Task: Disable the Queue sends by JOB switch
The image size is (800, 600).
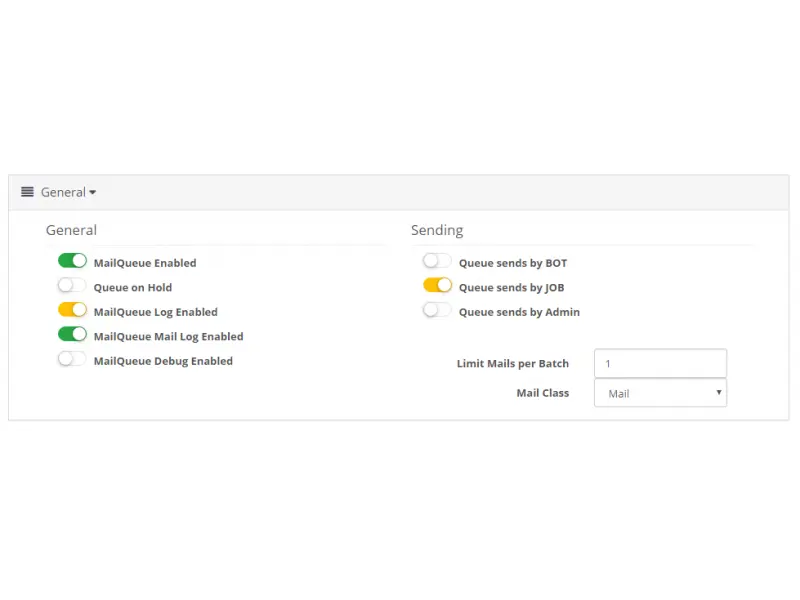Action: [x=437, y=285]
